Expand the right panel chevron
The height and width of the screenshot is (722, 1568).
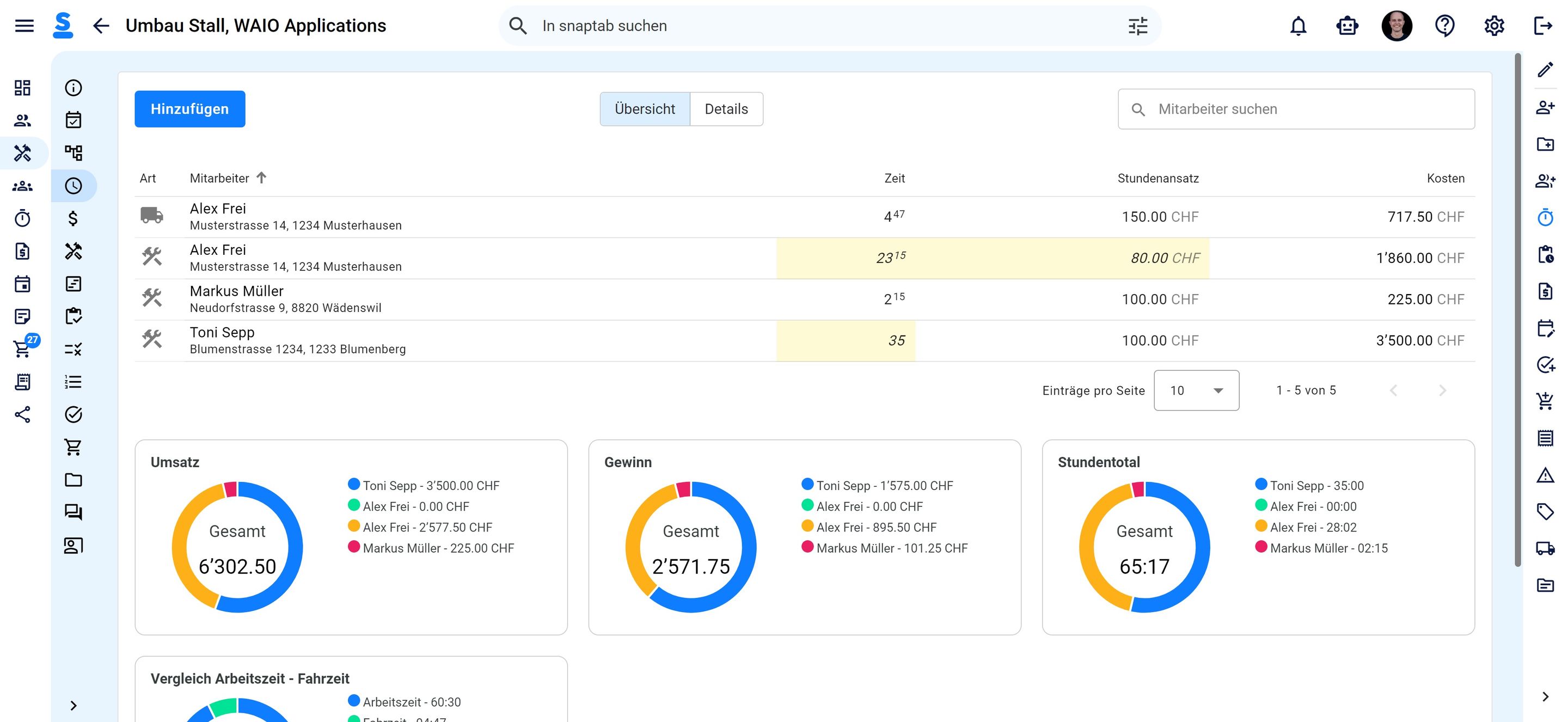point(1545,696)
